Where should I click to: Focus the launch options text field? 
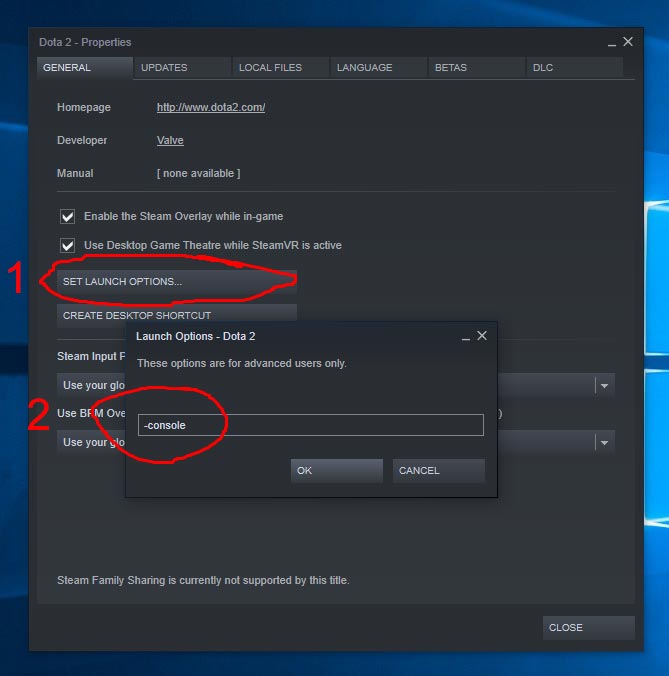coord(311,425)
